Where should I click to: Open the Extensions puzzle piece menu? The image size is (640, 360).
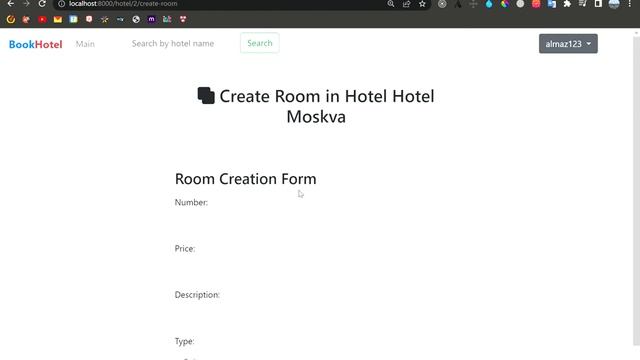(567, 4)
